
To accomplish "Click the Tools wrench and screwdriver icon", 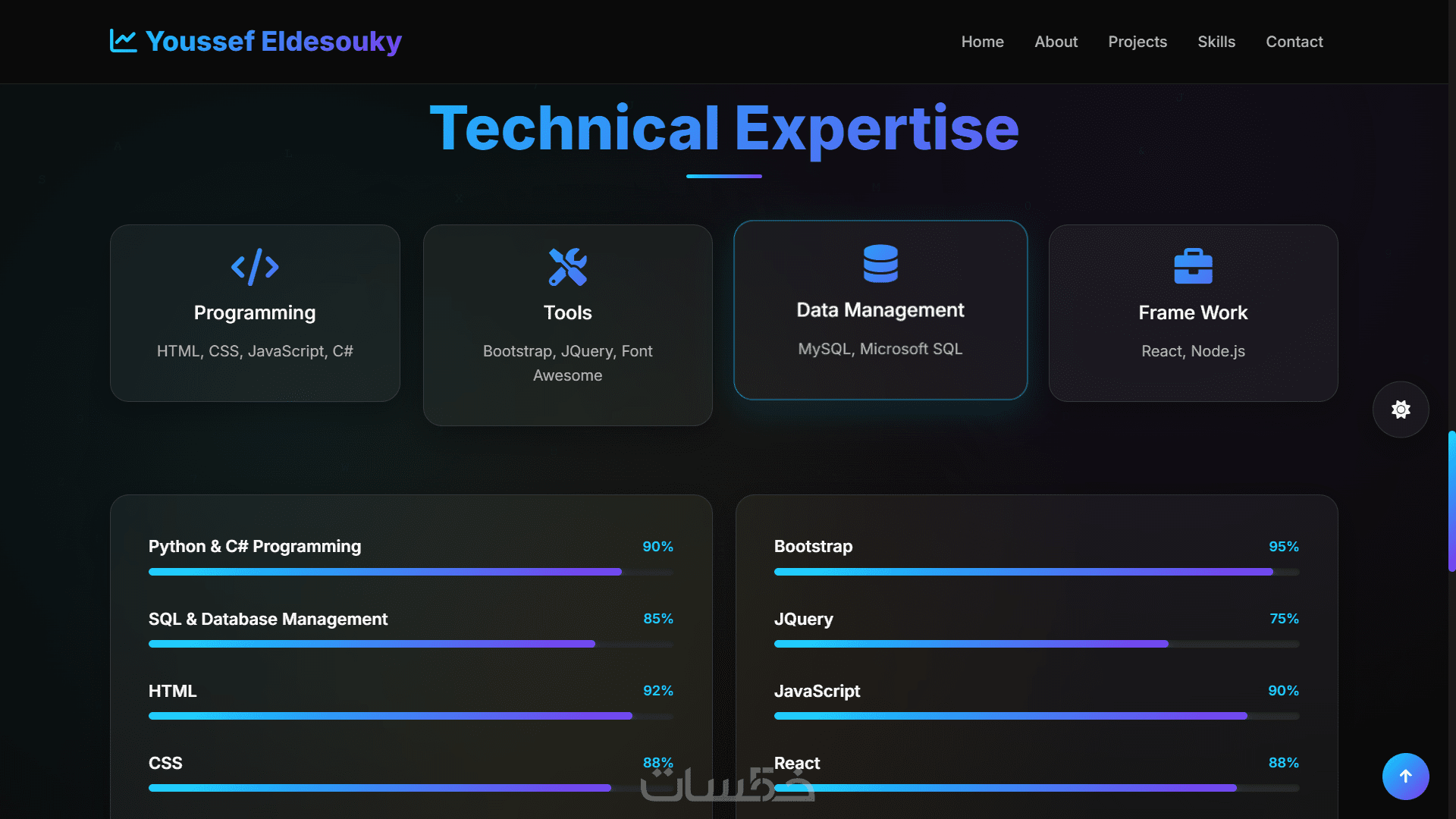I will tap(567, 267).
